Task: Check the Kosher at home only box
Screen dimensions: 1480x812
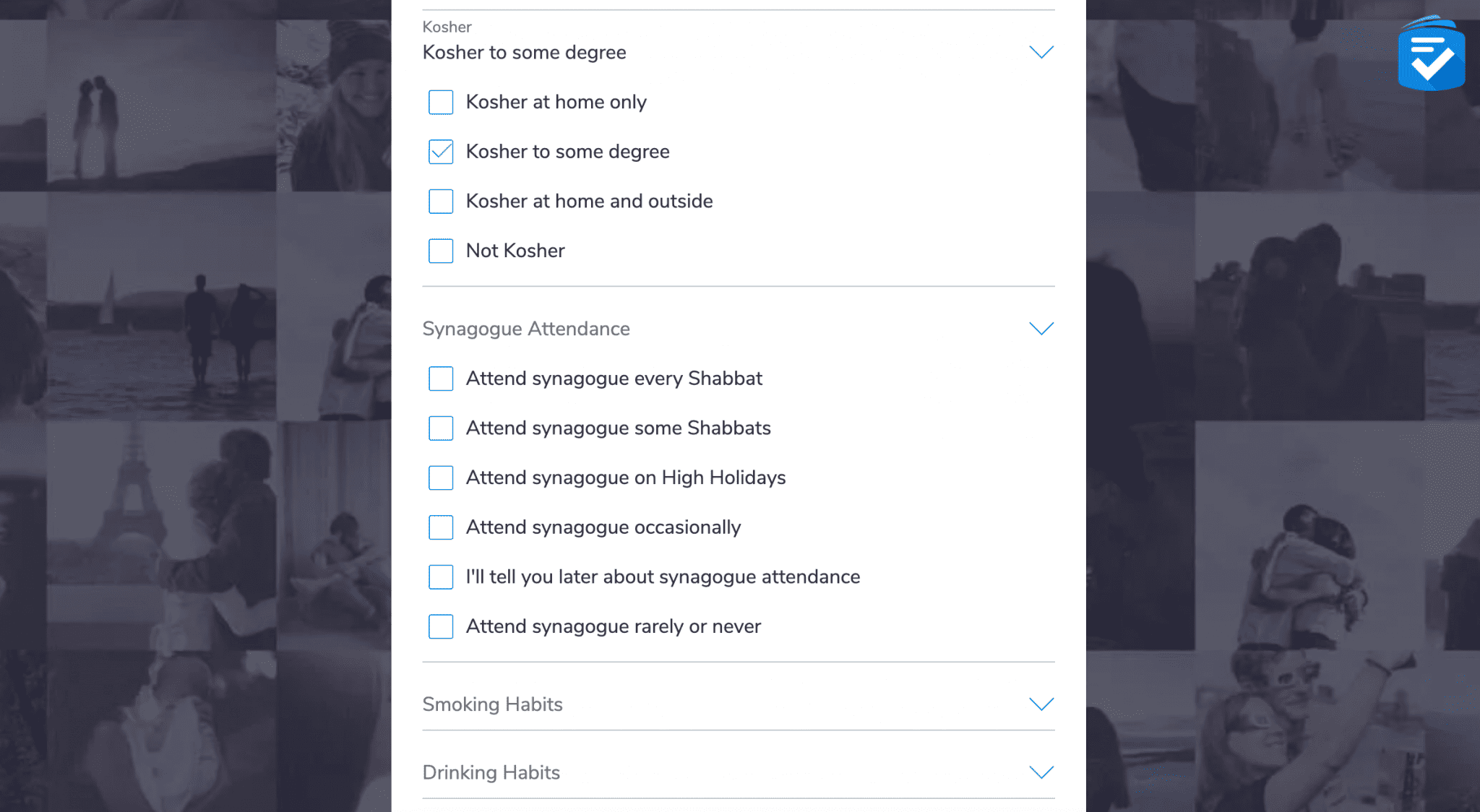Action: [441, 103]
